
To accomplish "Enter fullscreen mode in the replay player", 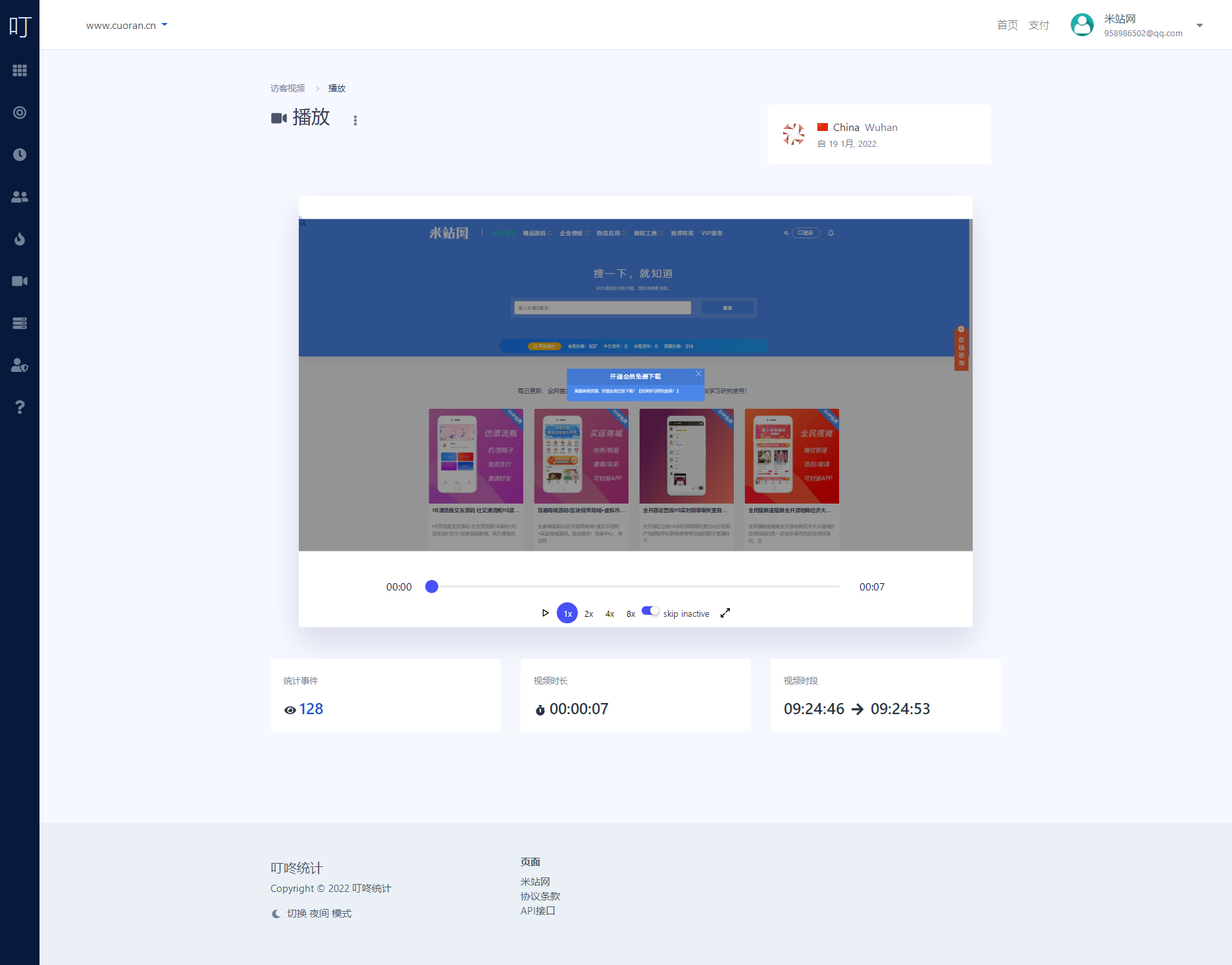I will [725, 613].
